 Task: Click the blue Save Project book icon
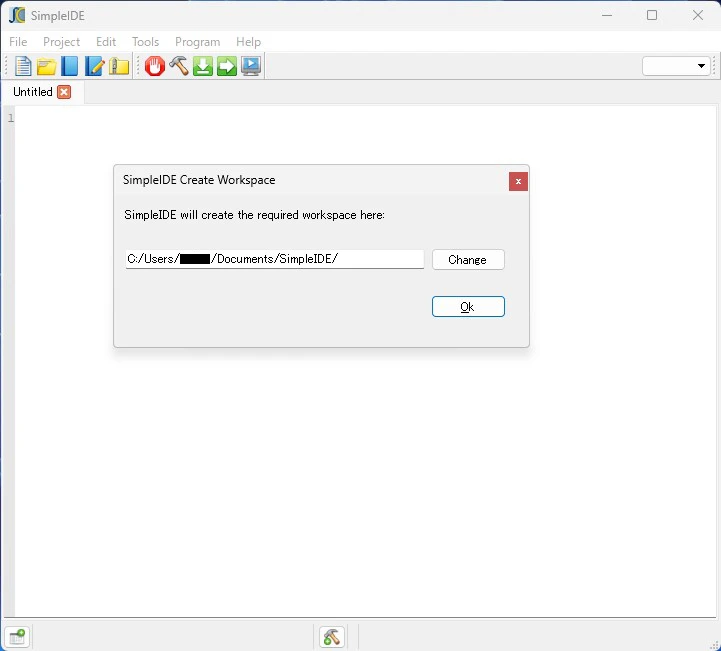[70, 66]
